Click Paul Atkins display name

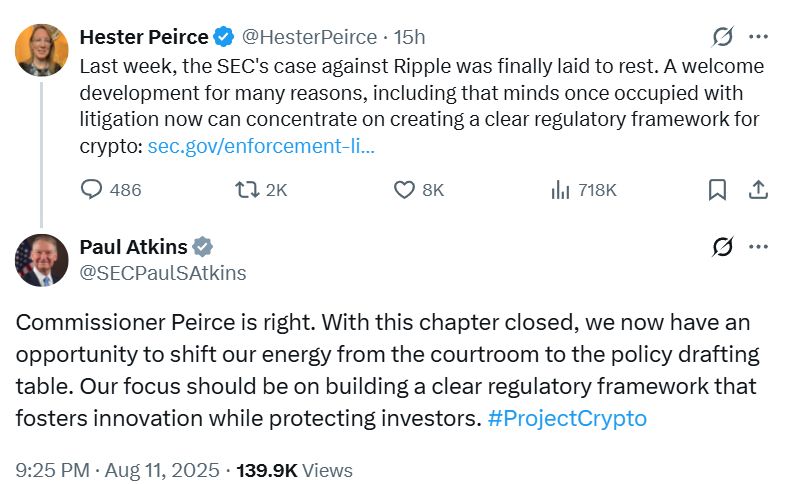(132, 247)
